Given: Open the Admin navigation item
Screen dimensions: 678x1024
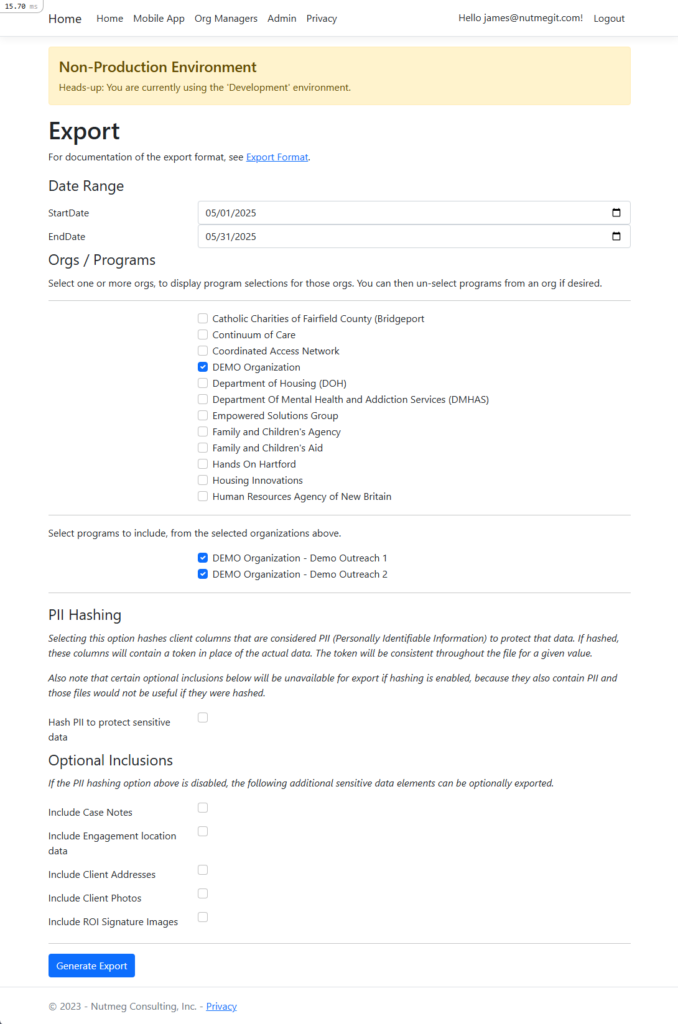Looking at the screenshot, I should pyautogui.click(x=282, y=18).
